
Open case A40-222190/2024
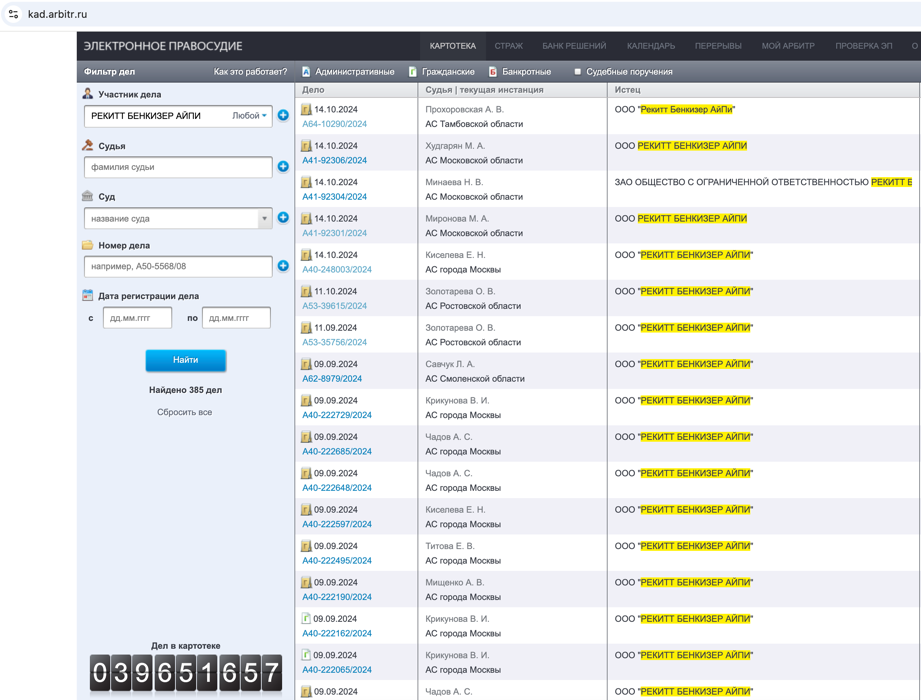pos(337,597)
